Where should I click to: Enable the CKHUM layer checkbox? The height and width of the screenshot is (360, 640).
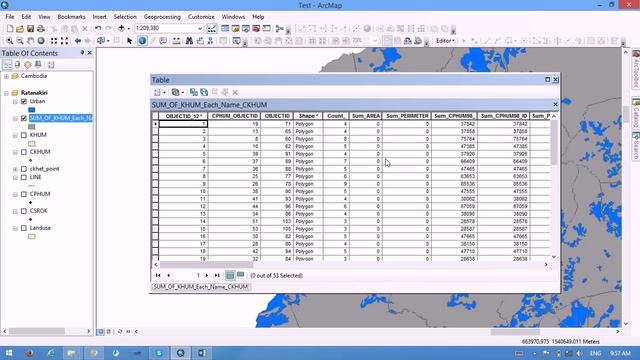[x=24, y=152]
